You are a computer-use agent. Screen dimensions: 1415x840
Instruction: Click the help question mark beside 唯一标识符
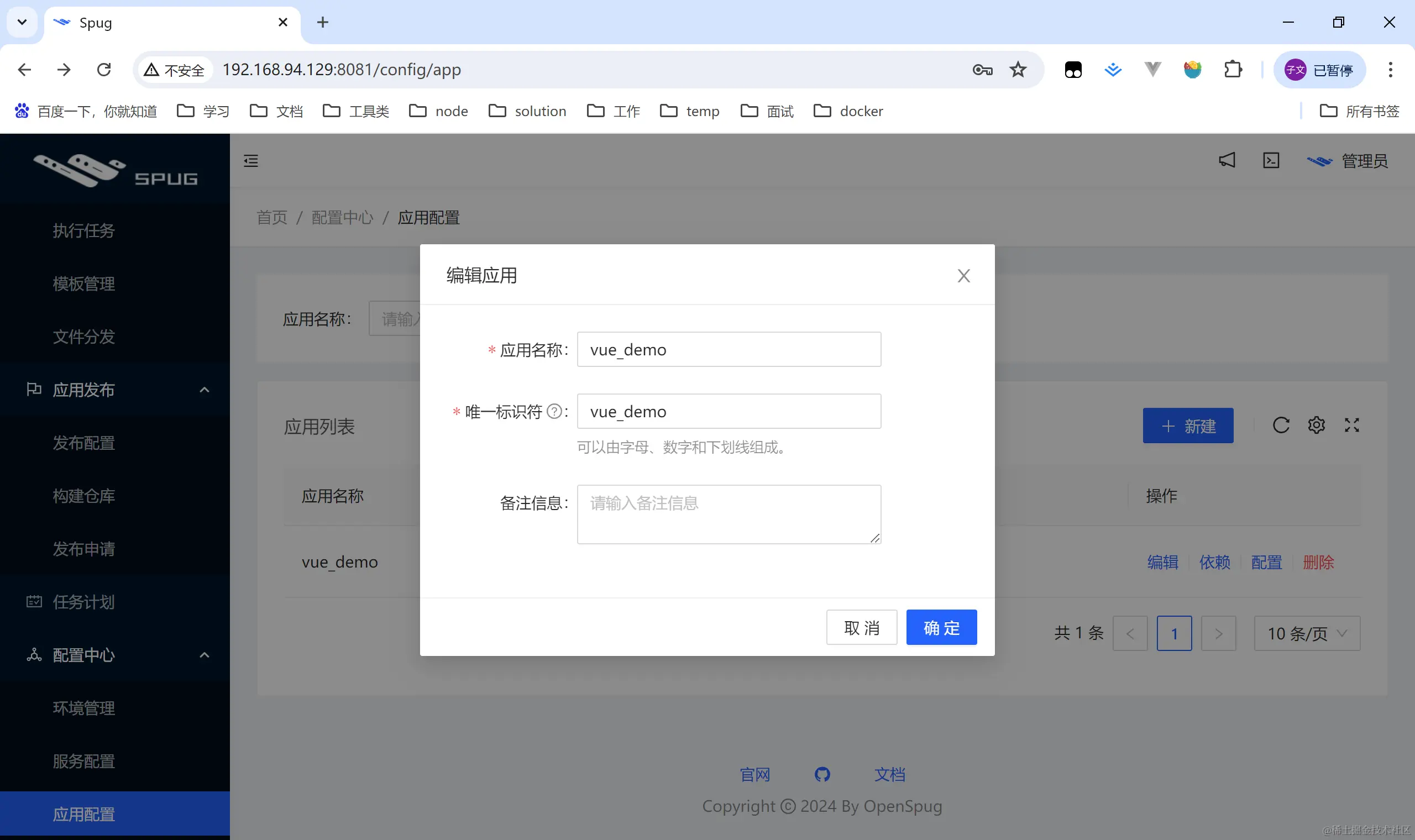(x=555, y=412)
